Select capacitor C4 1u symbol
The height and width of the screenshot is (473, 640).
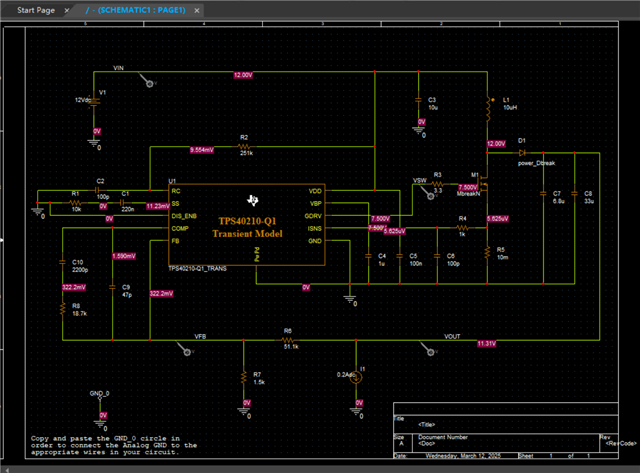[x=368, y=256]
